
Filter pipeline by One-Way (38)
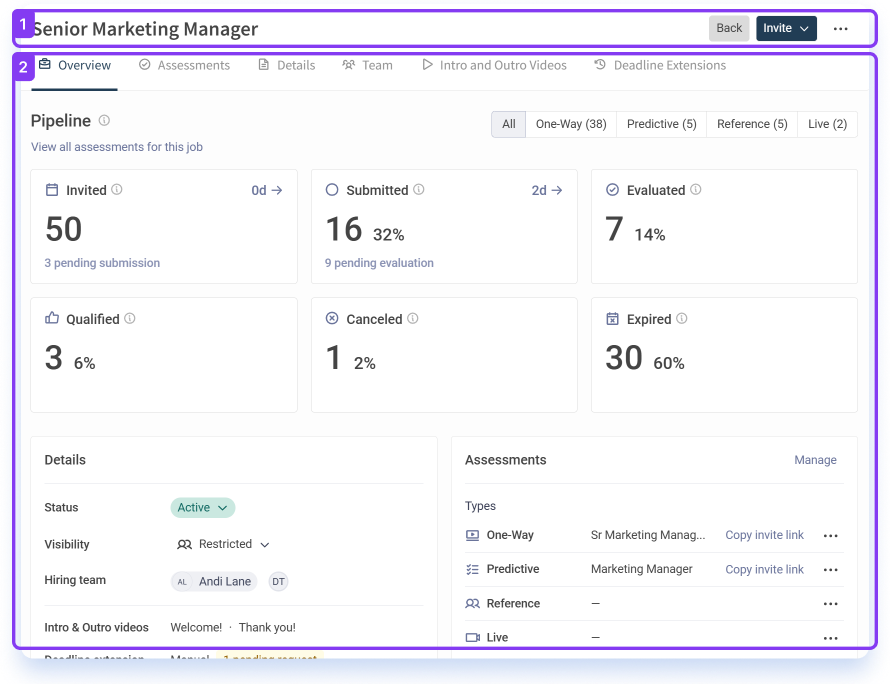click(571, 124)
